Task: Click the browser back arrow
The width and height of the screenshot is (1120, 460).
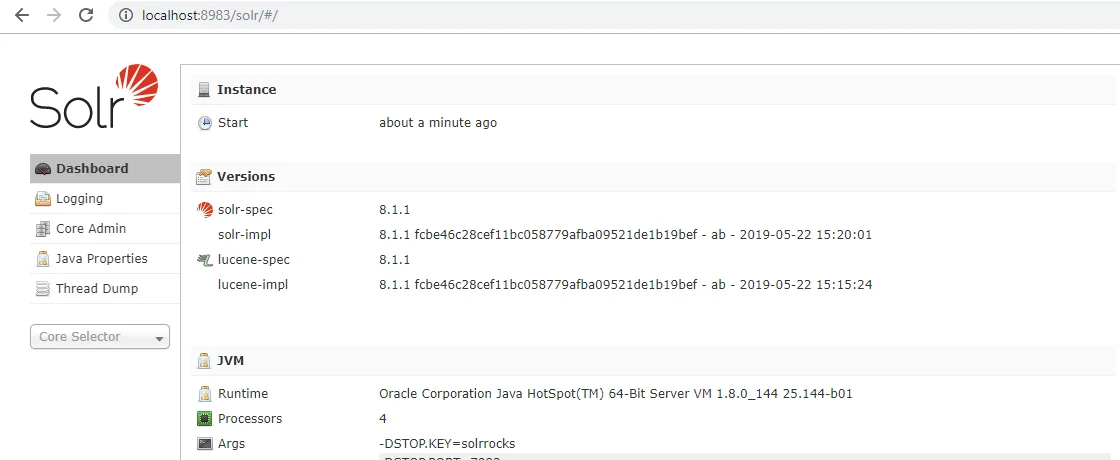Action: click(x=22, y=15)
